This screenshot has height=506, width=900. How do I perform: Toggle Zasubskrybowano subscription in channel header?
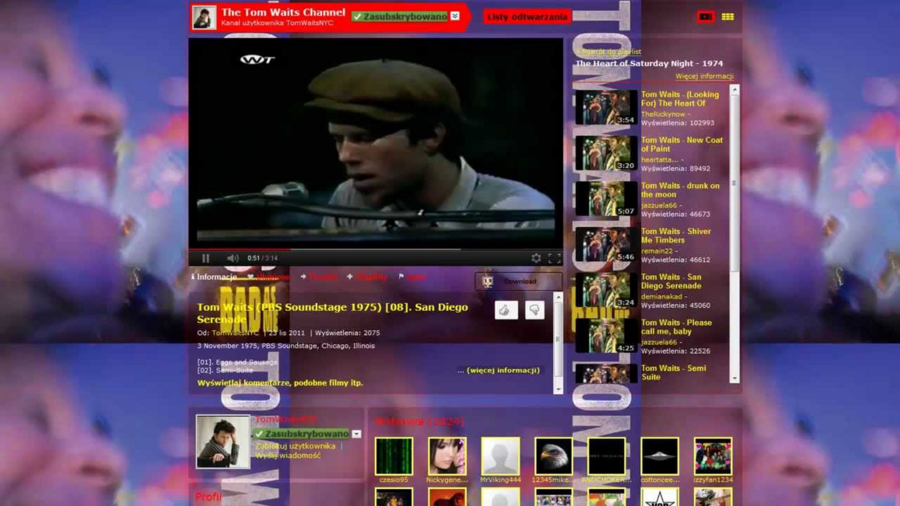[399, 17]
